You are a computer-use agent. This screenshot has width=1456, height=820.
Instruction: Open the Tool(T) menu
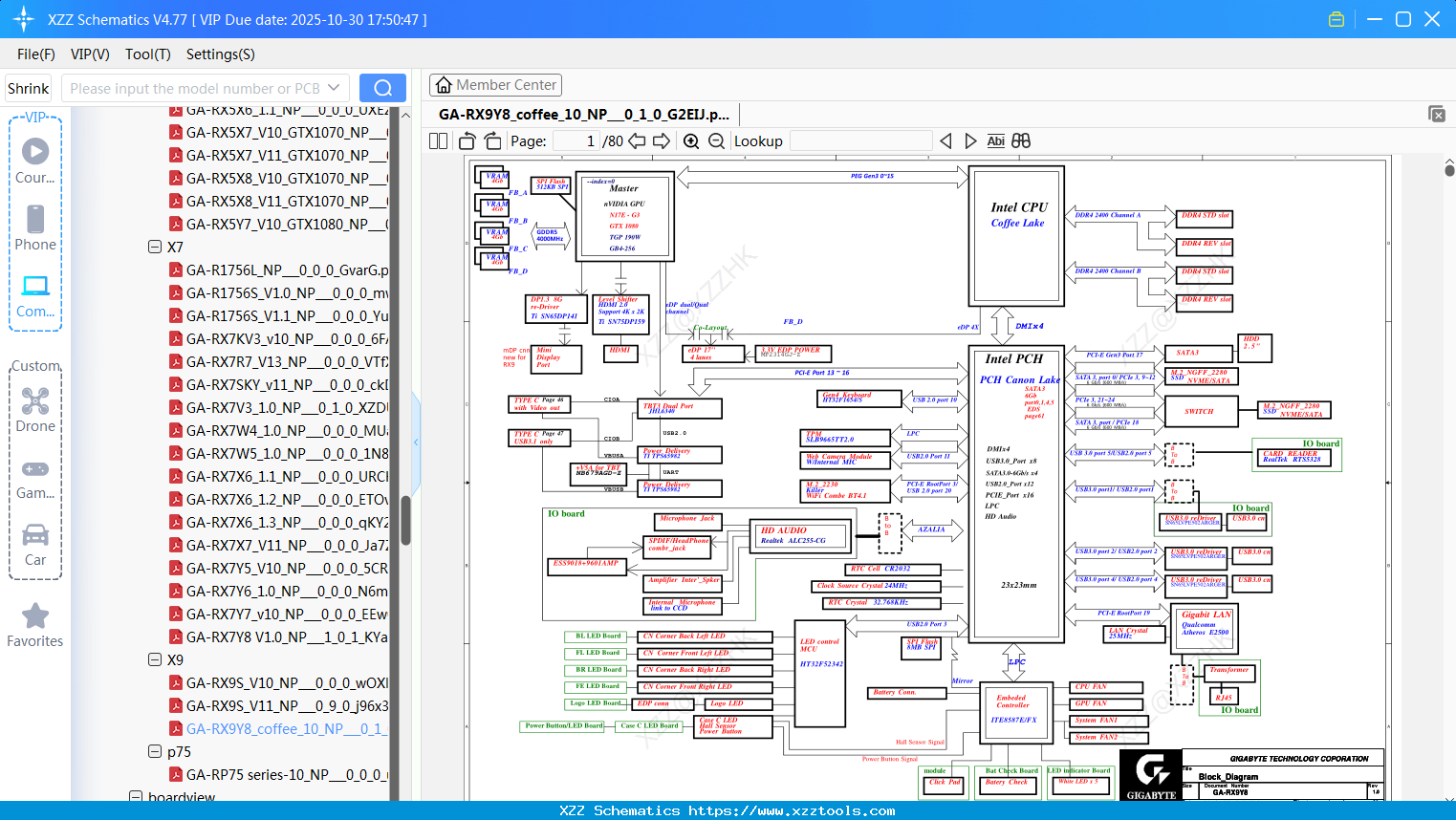coord(148,54)
